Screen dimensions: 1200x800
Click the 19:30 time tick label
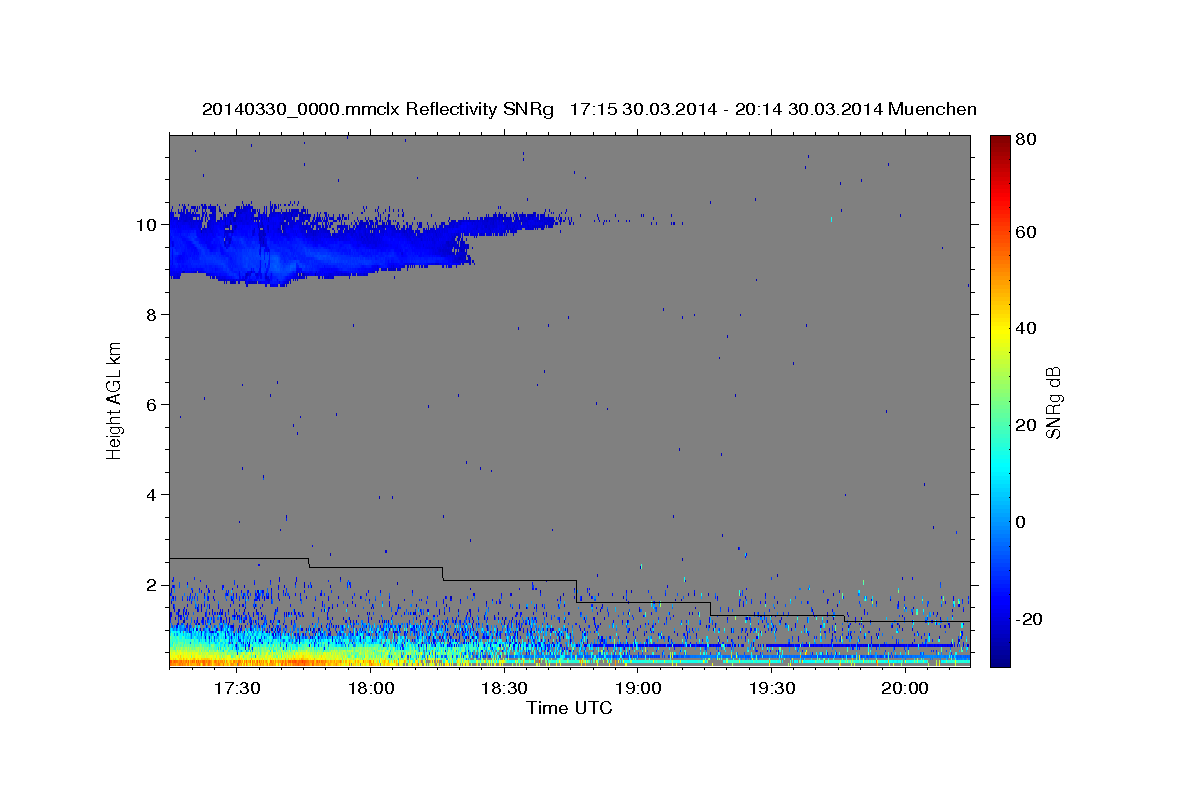[x=771, y=688]
